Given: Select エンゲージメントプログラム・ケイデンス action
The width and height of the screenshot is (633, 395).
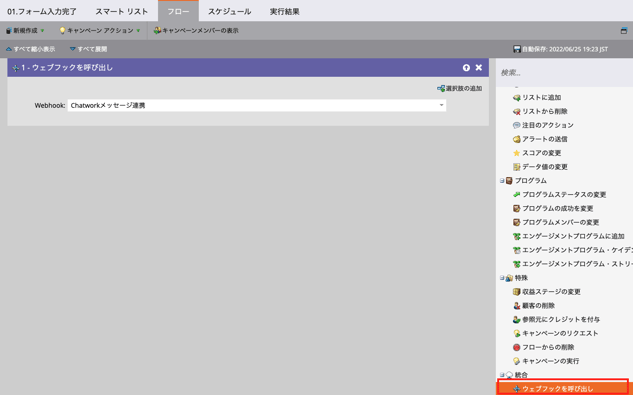Looking at the screenshot, I should (x=572, y=250).
